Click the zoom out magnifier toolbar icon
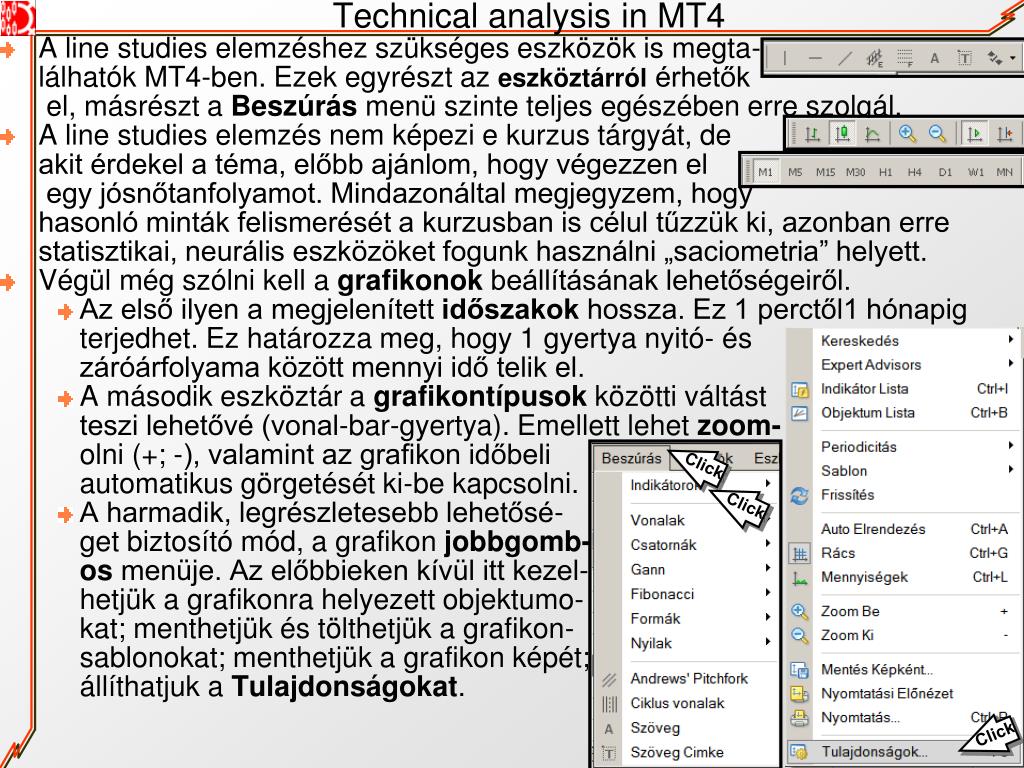The image size is (1024, 768). click(937, 134)
